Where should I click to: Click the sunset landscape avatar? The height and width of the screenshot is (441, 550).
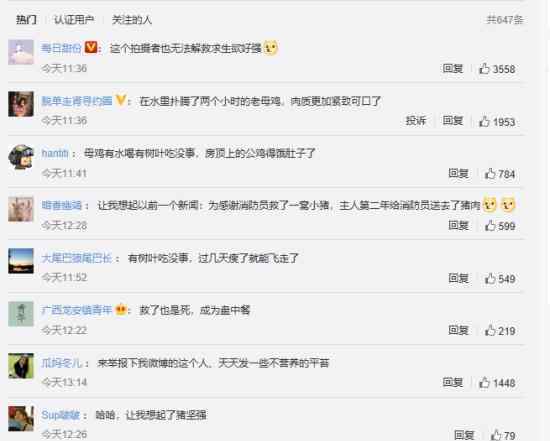coord(21,261)
